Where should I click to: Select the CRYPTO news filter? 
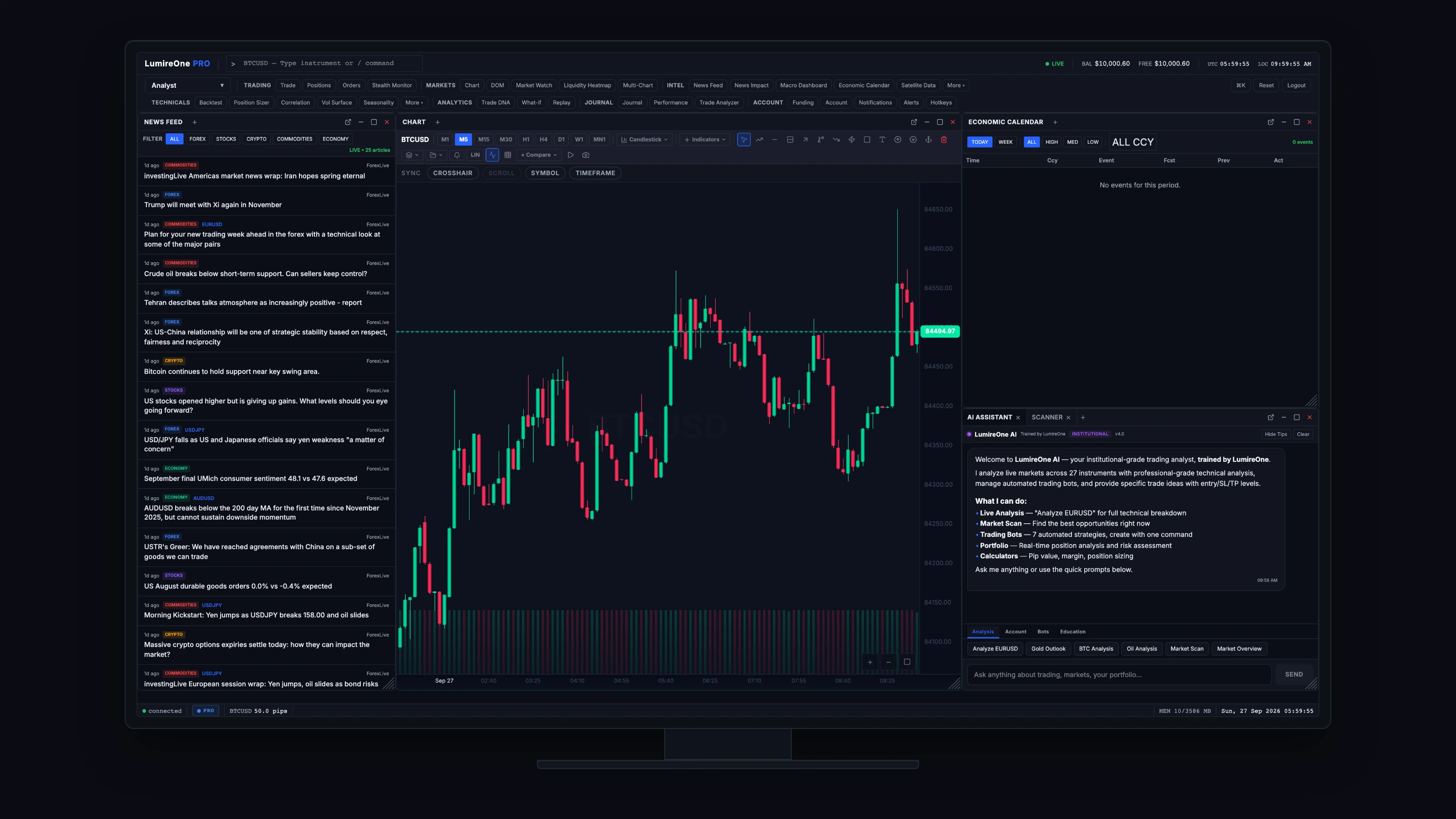(256, 138)
